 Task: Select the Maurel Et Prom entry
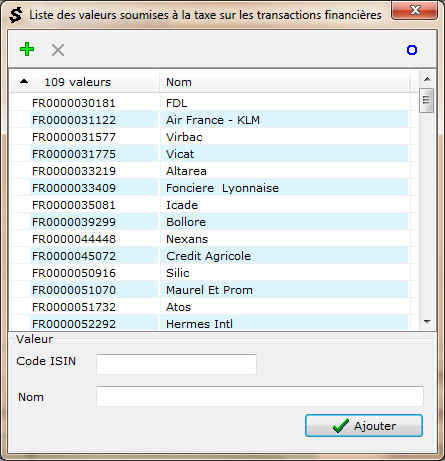pyautogui.click(x=209, y=290)
